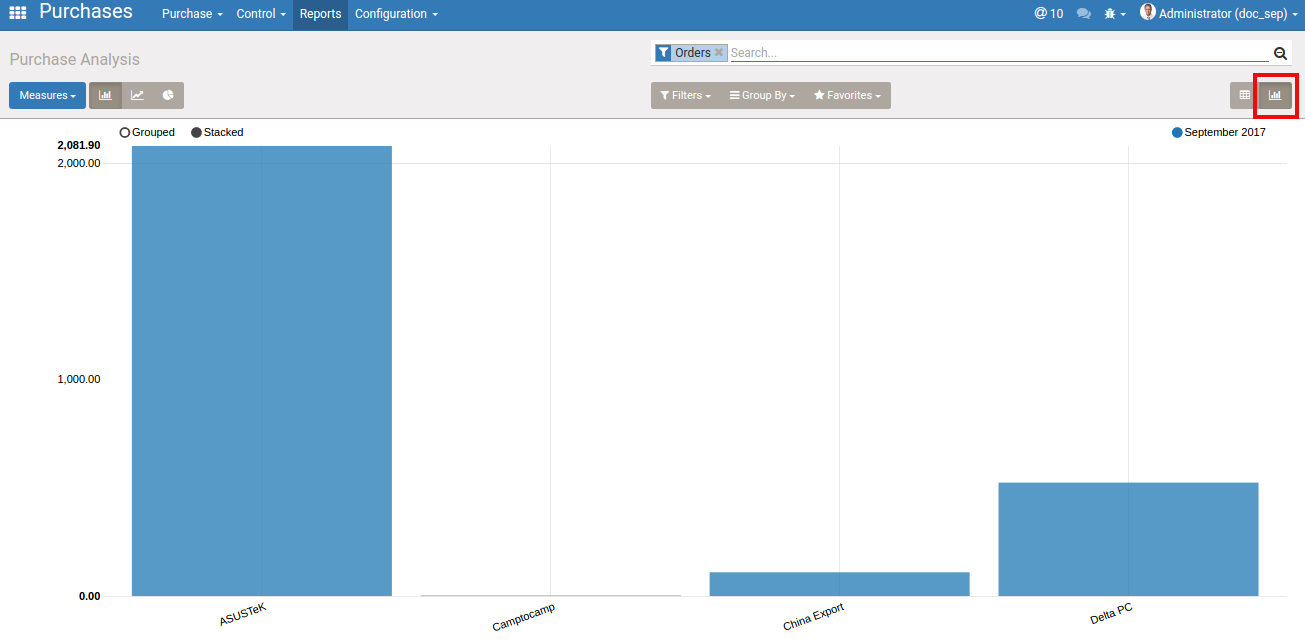Screen dimensions: 1305x642
Task: Click the Camptocamp axis label
Action: pos(523,617)
